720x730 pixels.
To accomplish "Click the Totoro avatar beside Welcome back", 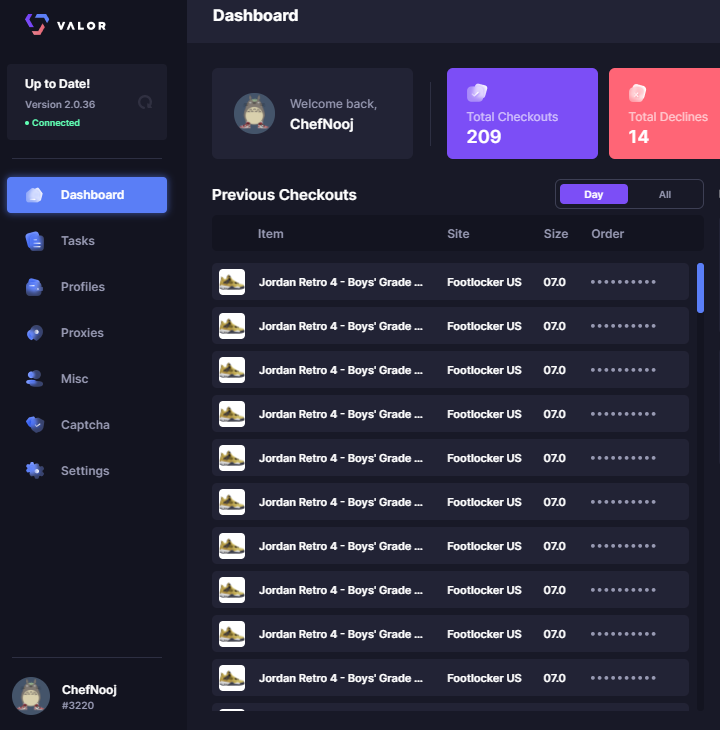I will (254, 114).
